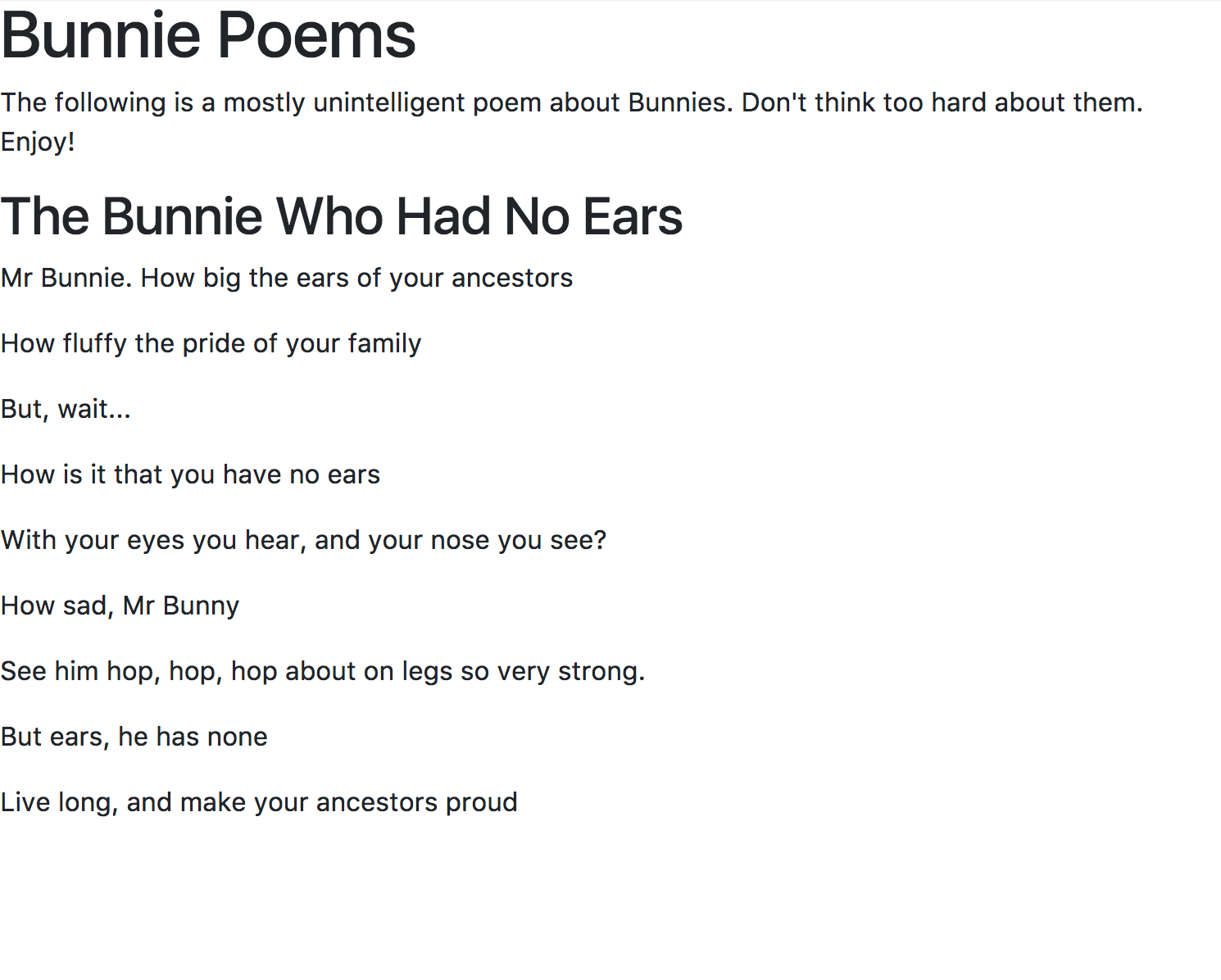
Task: Click the word Ears in the subheading
Action: coord(633,216)
